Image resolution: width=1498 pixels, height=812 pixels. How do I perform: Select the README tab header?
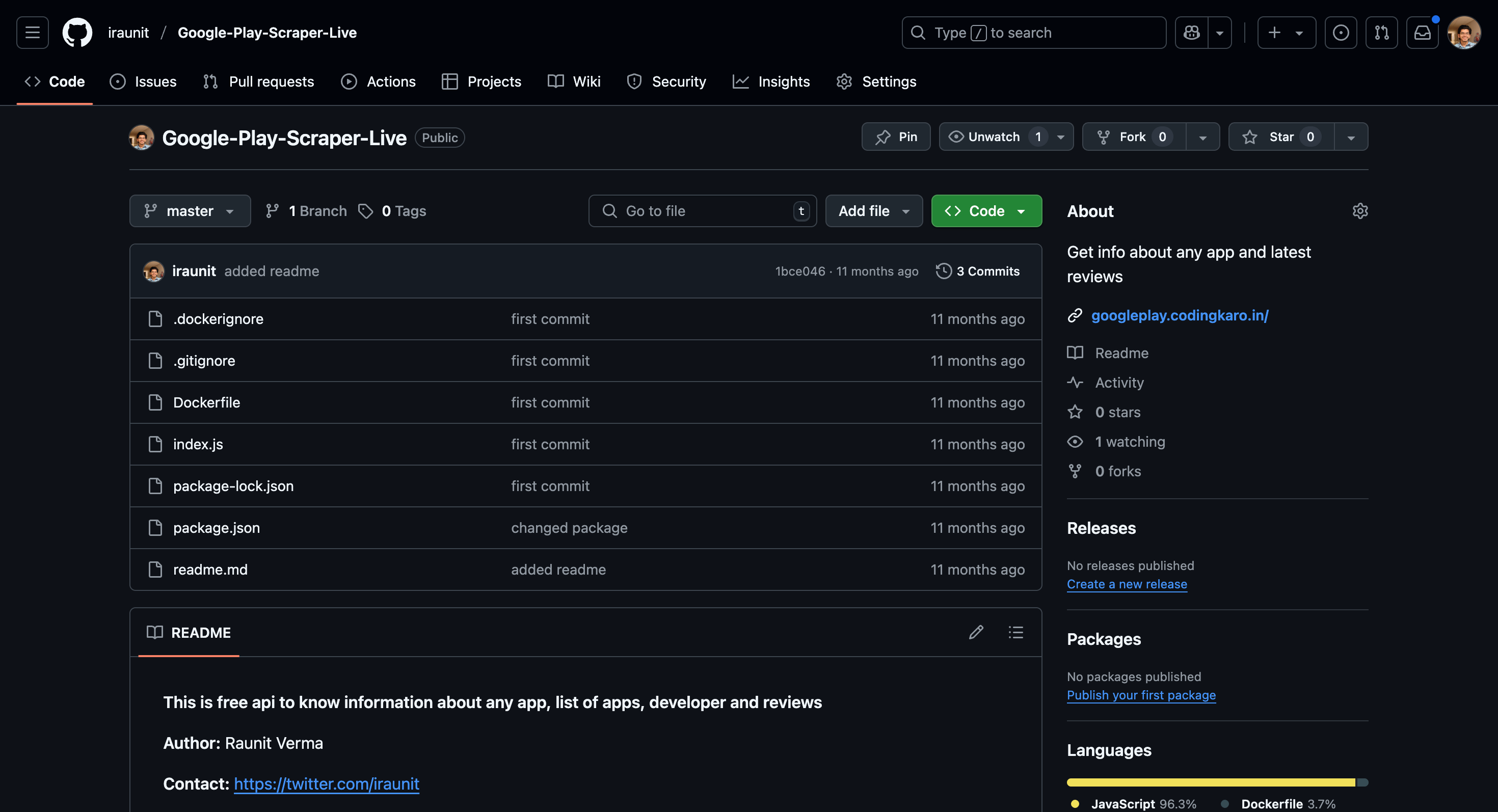(189, 632)
